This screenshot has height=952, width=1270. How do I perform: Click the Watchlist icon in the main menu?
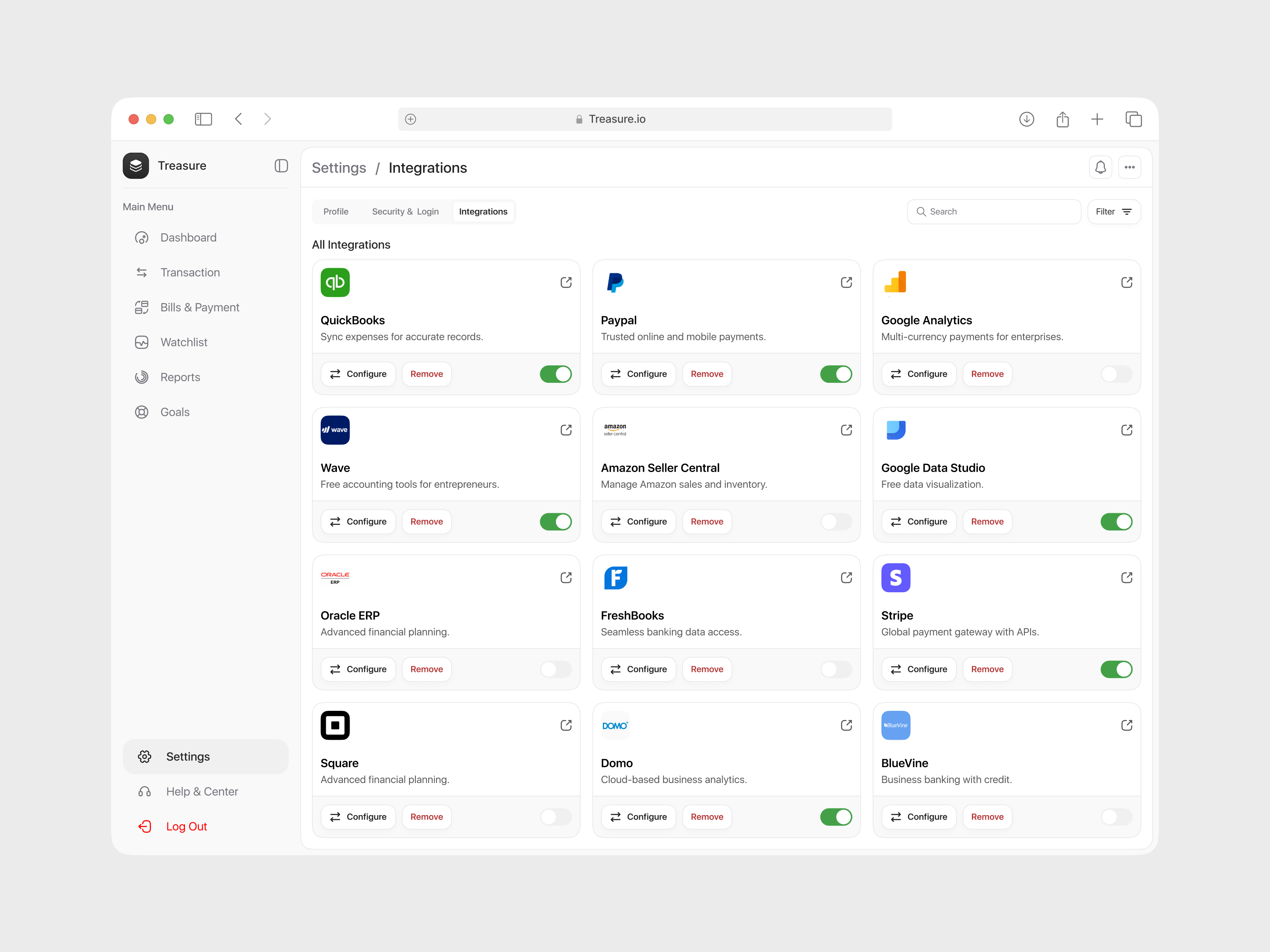(142, 342)
